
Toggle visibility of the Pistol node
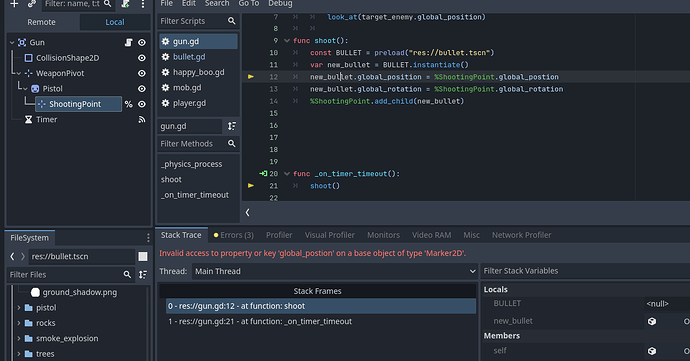point(142,88)
